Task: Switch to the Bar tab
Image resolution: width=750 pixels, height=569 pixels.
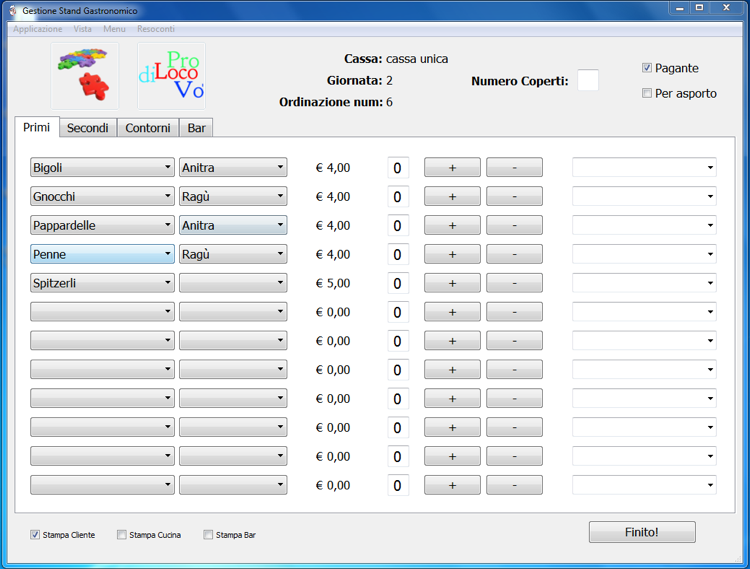Action: (x=196, y=128)
